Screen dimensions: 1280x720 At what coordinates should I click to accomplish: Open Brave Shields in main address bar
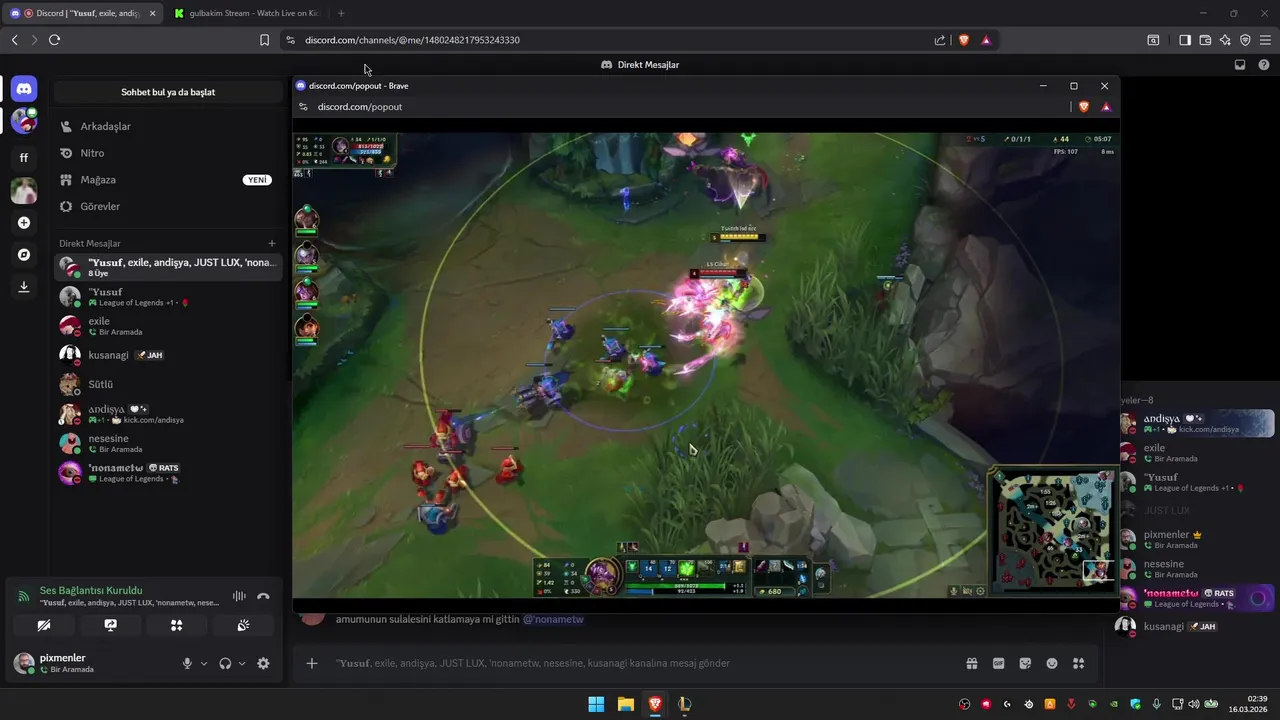click(x=964, y=40)
